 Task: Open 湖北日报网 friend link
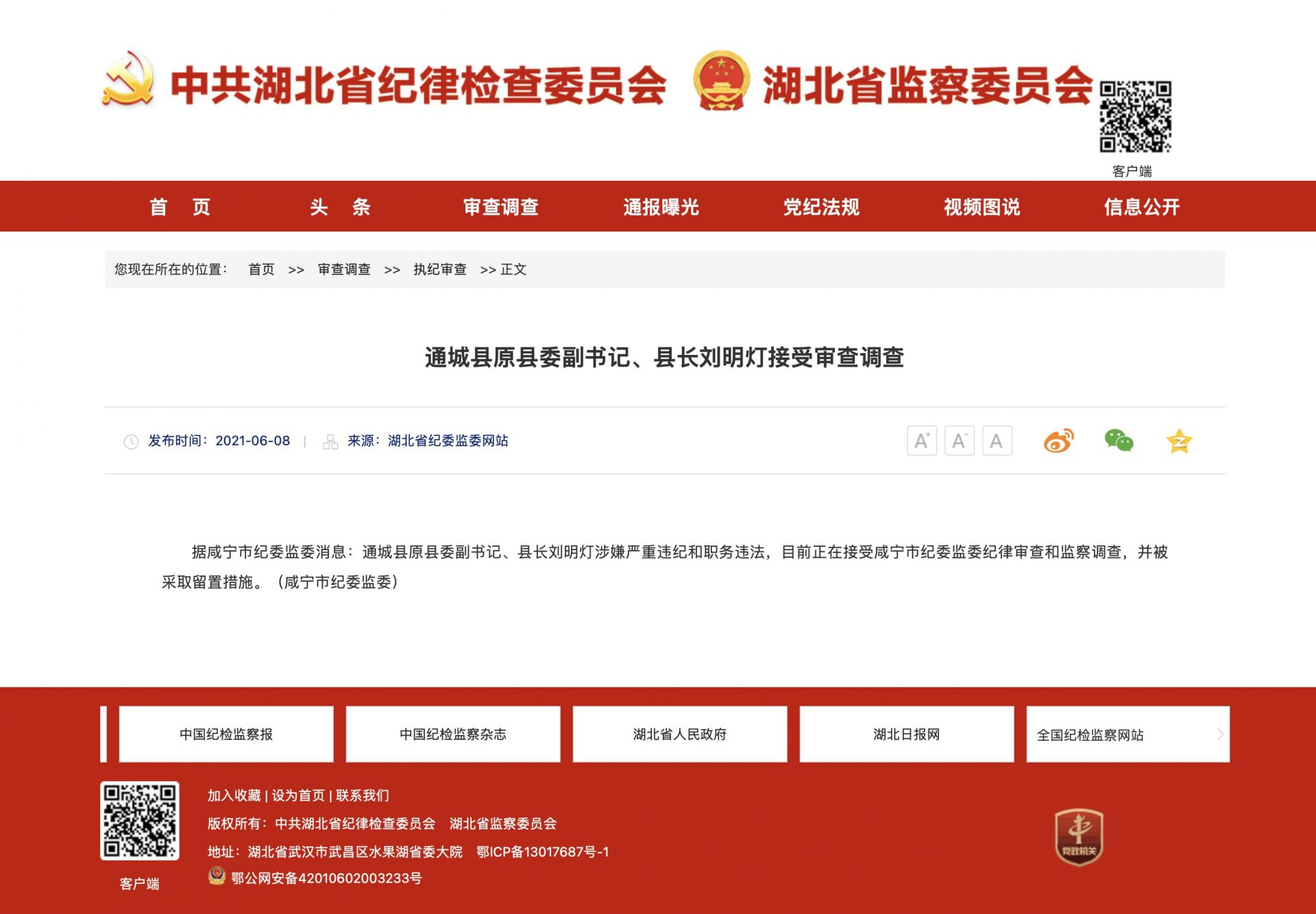[x=906, y=734]
